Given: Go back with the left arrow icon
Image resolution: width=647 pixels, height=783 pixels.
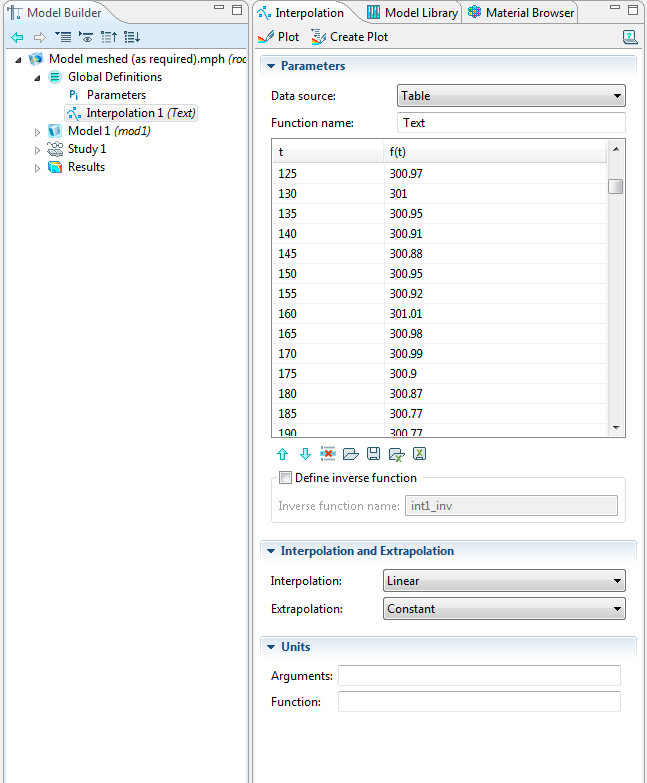Looking at the screenshot, I should tap(17, 37).
